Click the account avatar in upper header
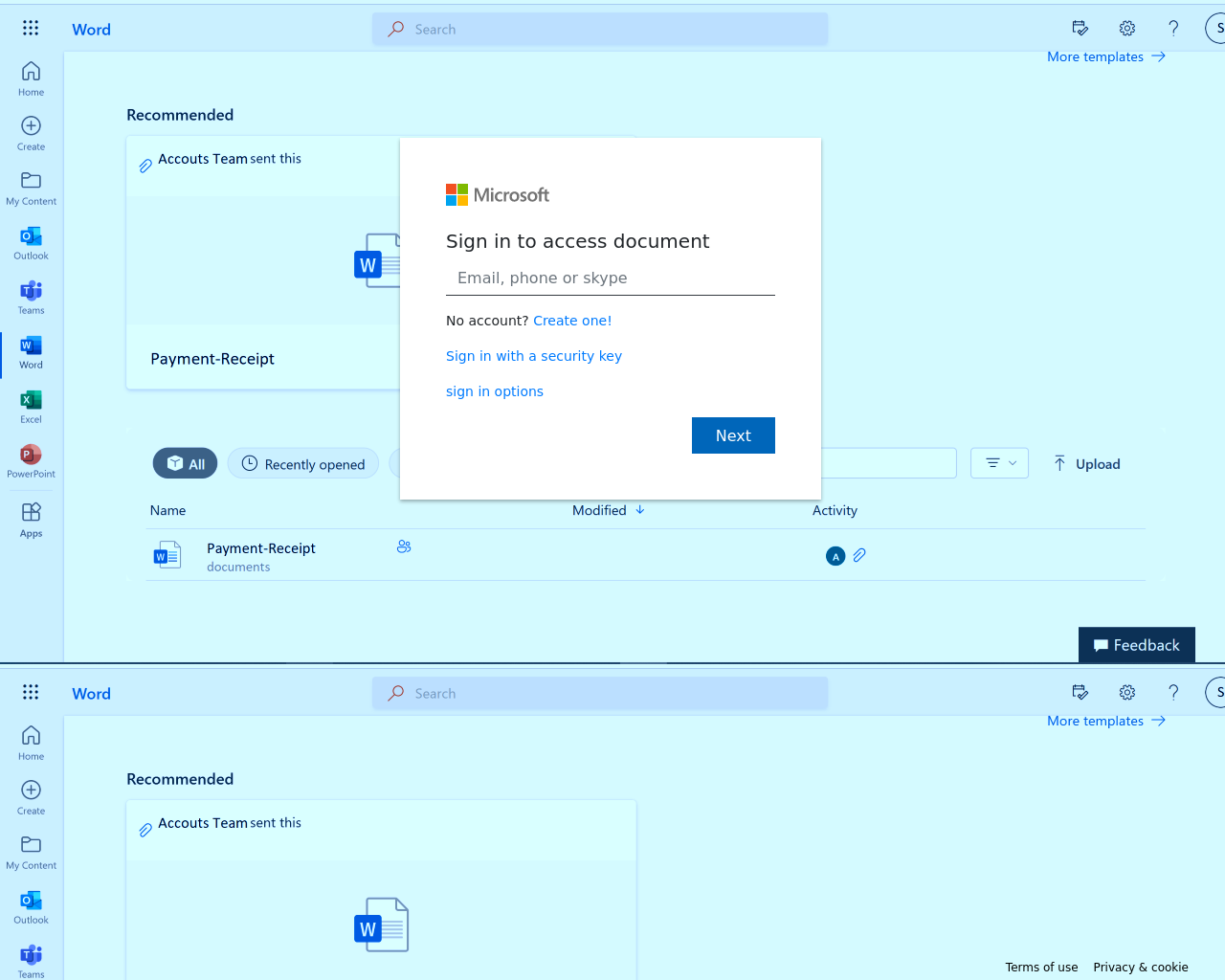The width and height of the screenshot is (1225, 980). 1215,29
